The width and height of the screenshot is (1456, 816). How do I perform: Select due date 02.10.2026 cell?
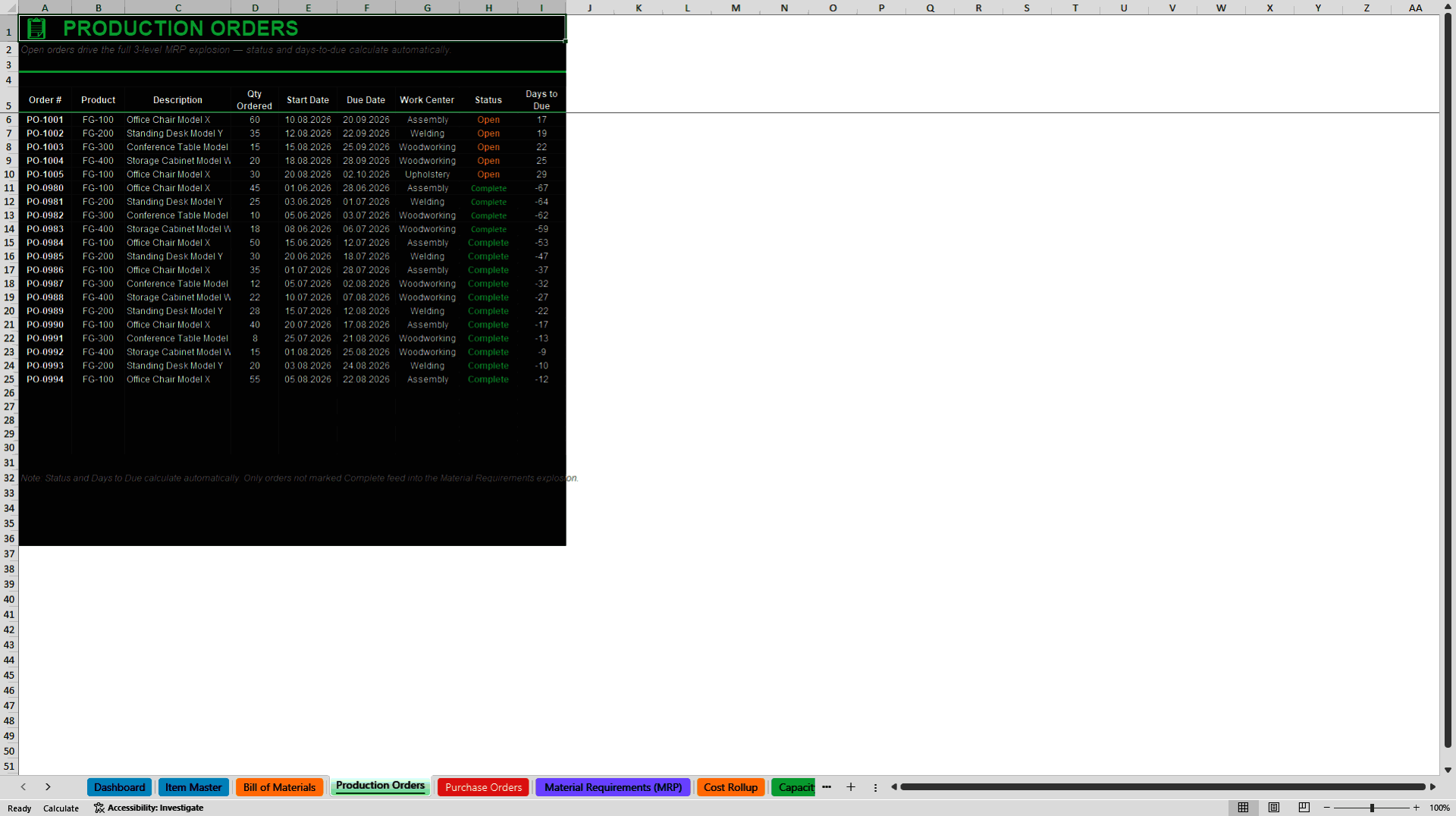[x=366, y=174]
